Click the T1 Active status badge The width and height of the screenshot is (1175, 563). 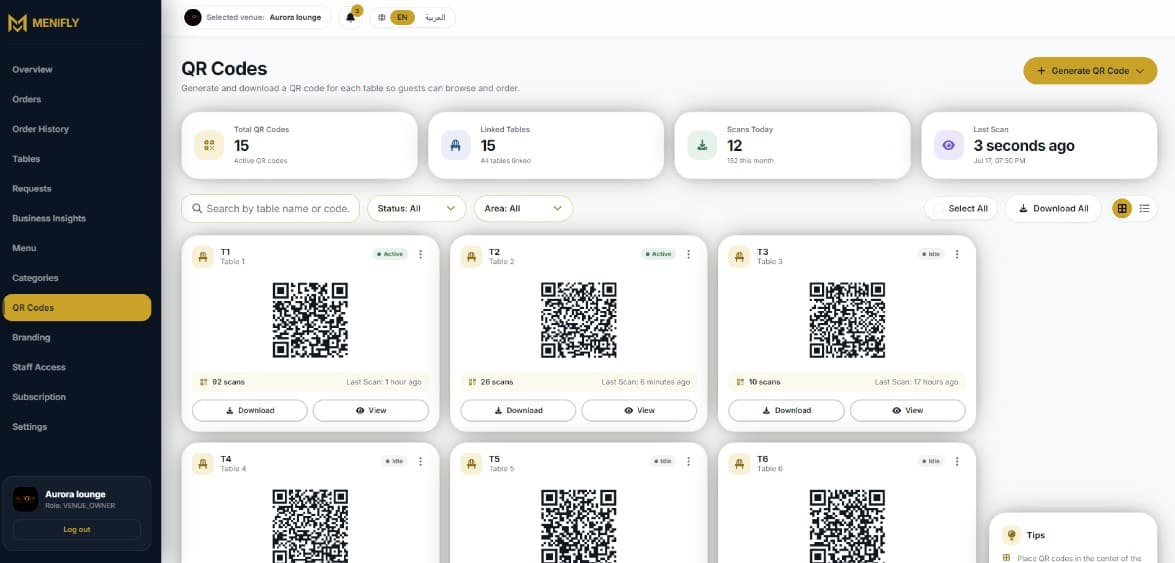tap(390, 254)
